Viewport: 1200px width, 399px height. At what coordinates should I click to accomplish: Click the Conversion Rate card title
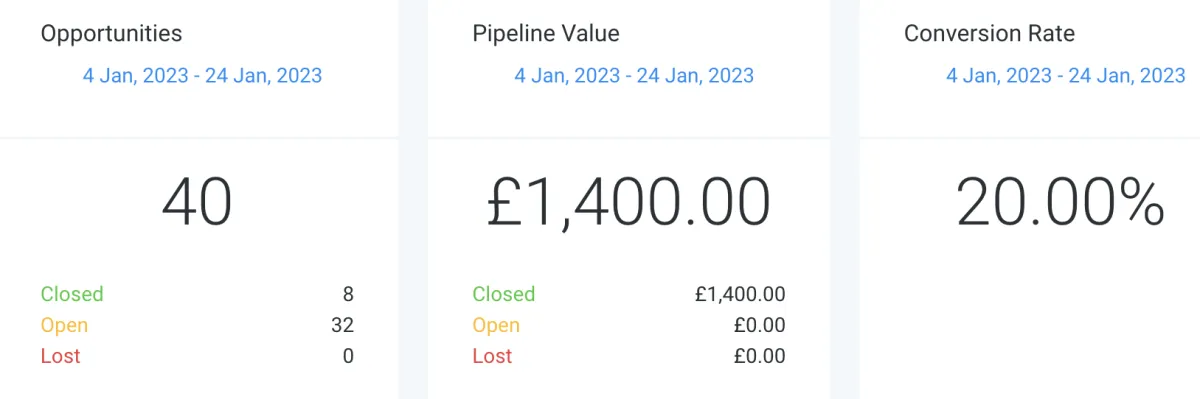tap(989, 33)
